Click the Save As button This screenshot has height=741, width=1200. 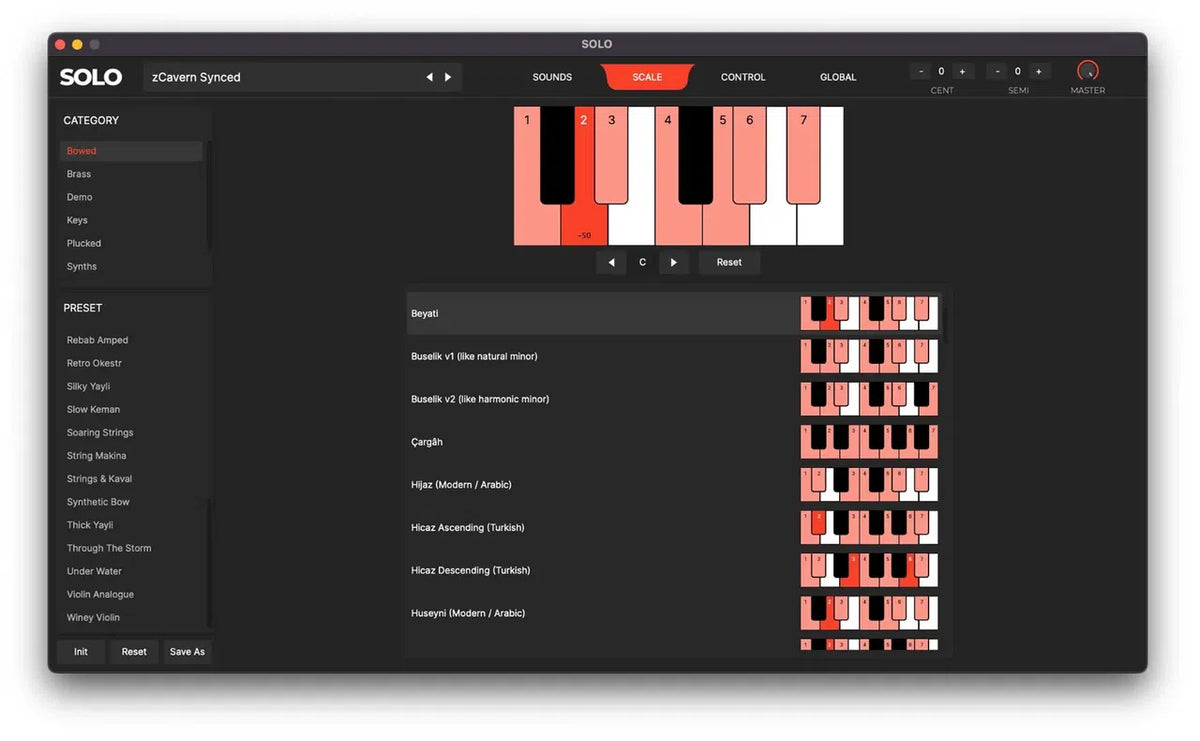[x=187, y=652]
